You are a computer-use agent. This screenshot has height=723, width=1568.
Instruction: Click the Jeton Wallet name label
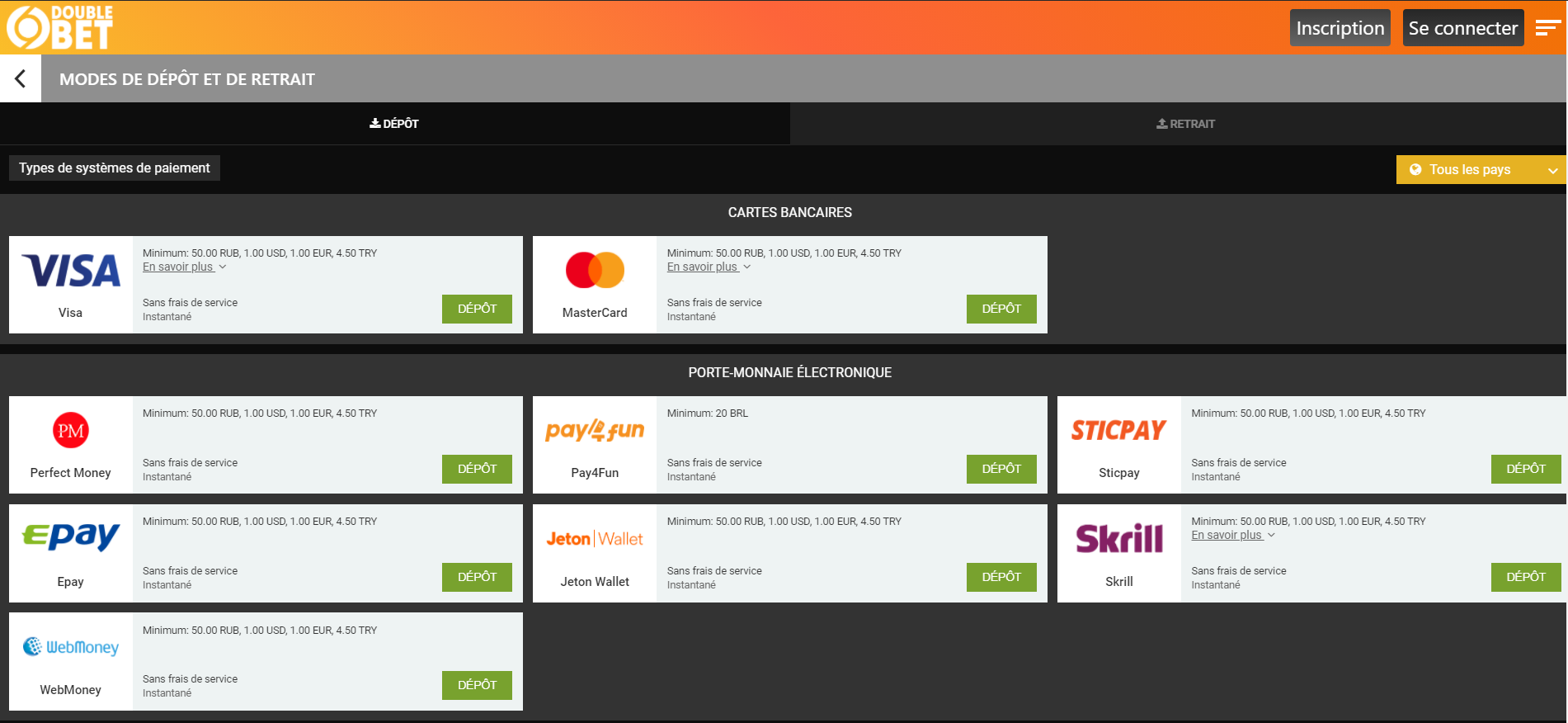[x=595, y=582]
